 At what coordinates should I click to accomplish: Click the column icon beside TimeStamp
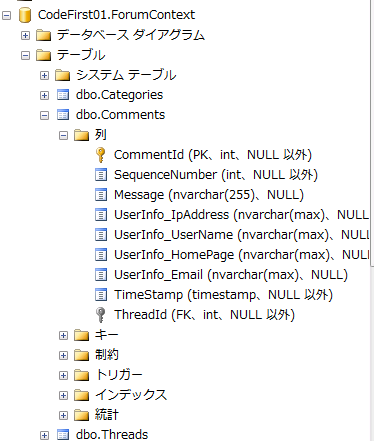[x=101, y=295]
